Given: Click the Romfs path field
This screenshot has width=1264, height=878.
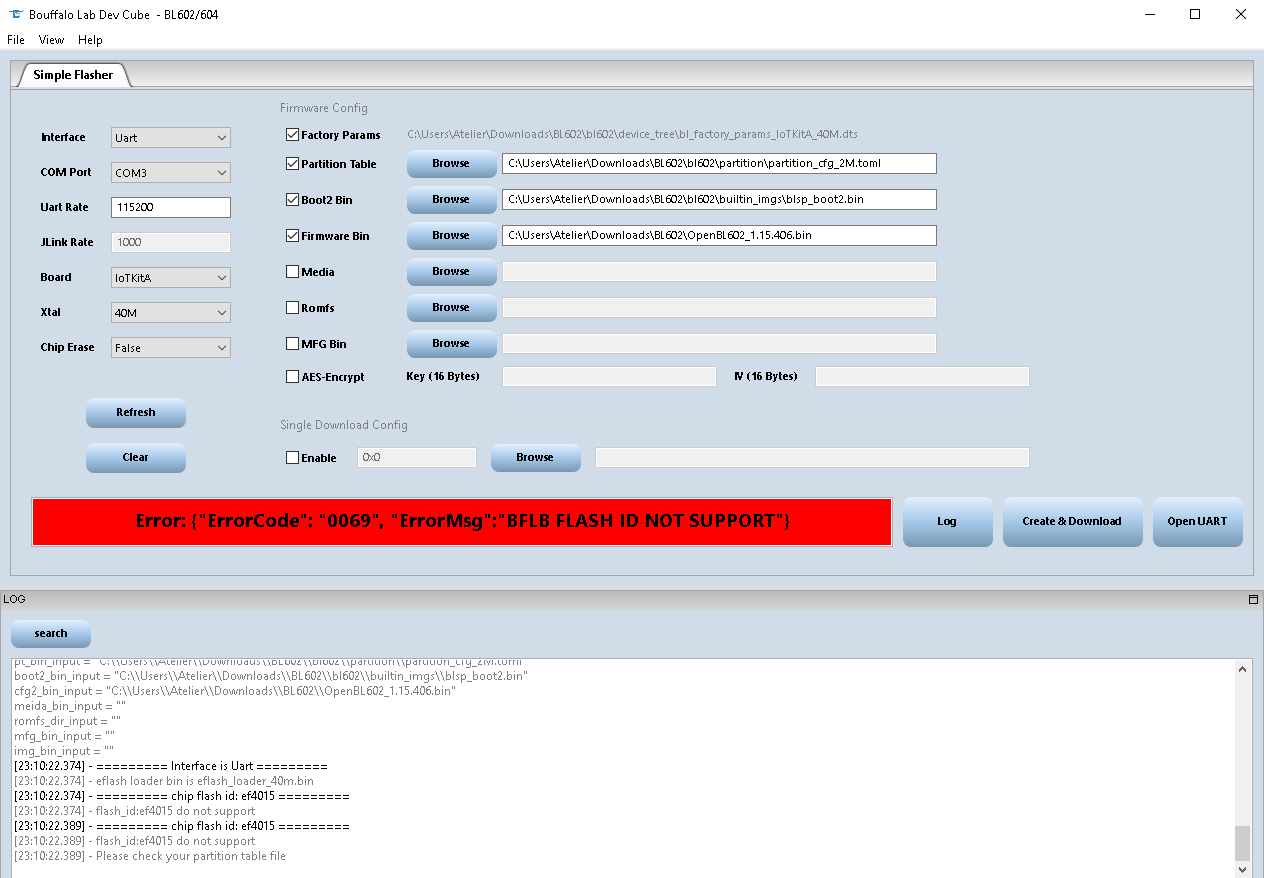Looking at the screenshot, I should (719, 307).
